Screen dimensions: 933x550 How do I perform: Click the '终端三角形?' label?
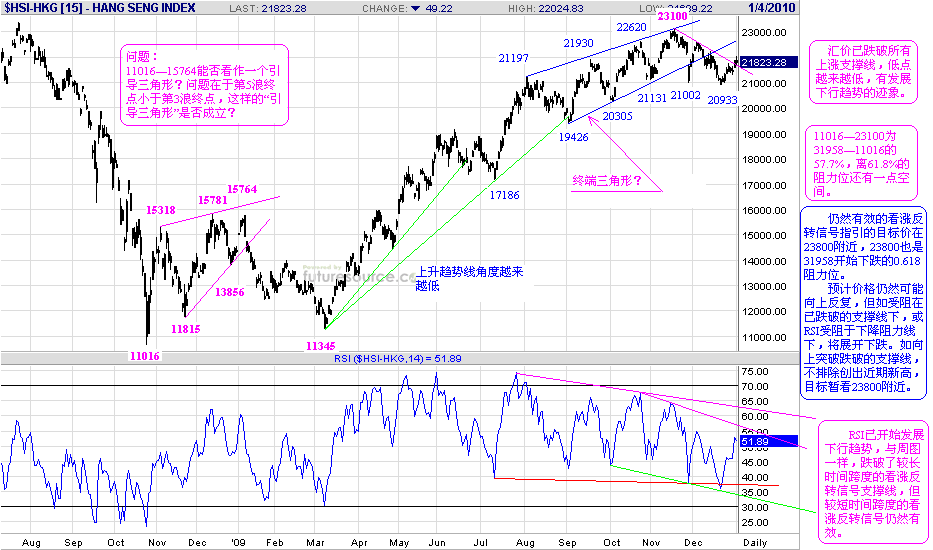607,180
